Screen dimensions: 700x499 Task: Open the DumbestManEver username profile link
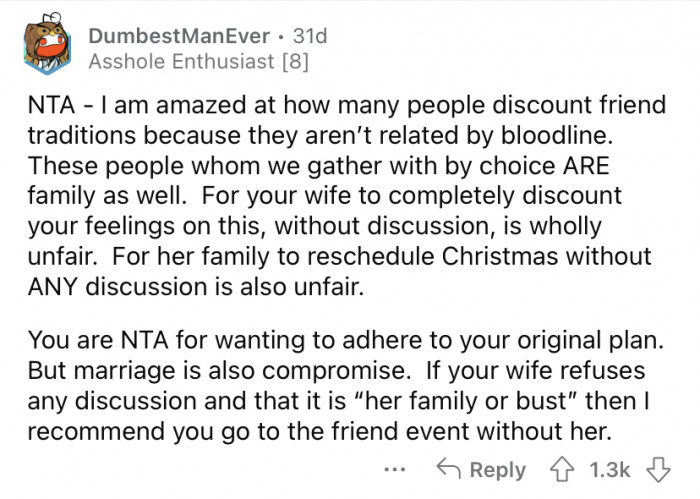click(x=176, y=37)
